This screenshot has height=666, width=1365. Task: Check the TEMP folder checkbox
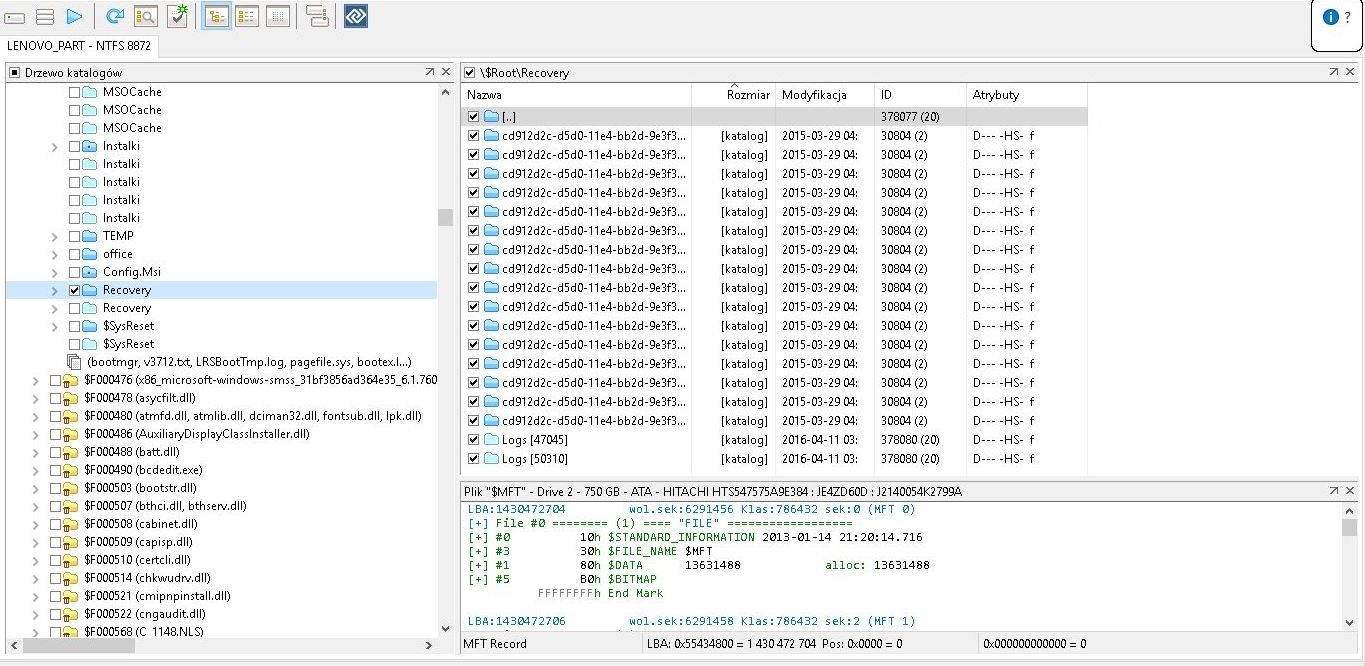pos(74,236)
